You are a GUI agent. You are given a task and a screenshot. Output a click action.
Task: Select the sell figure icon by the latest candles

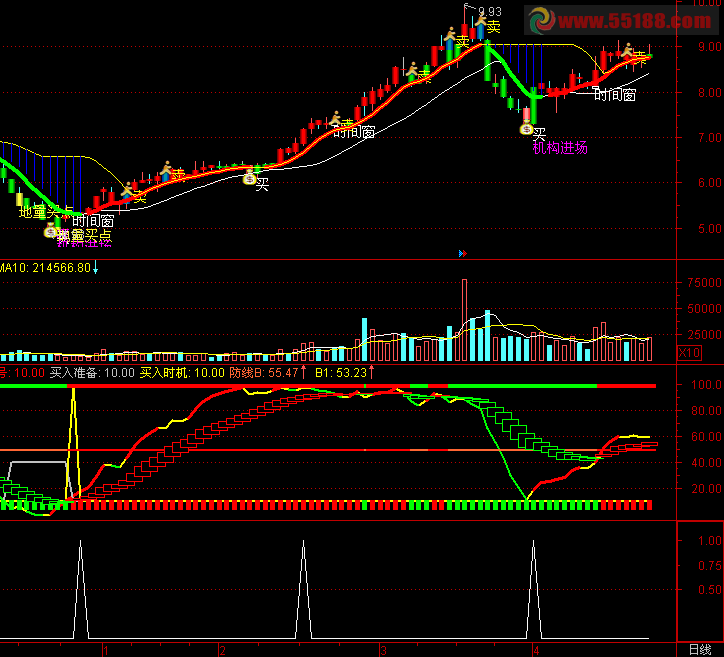coord(627,50)
